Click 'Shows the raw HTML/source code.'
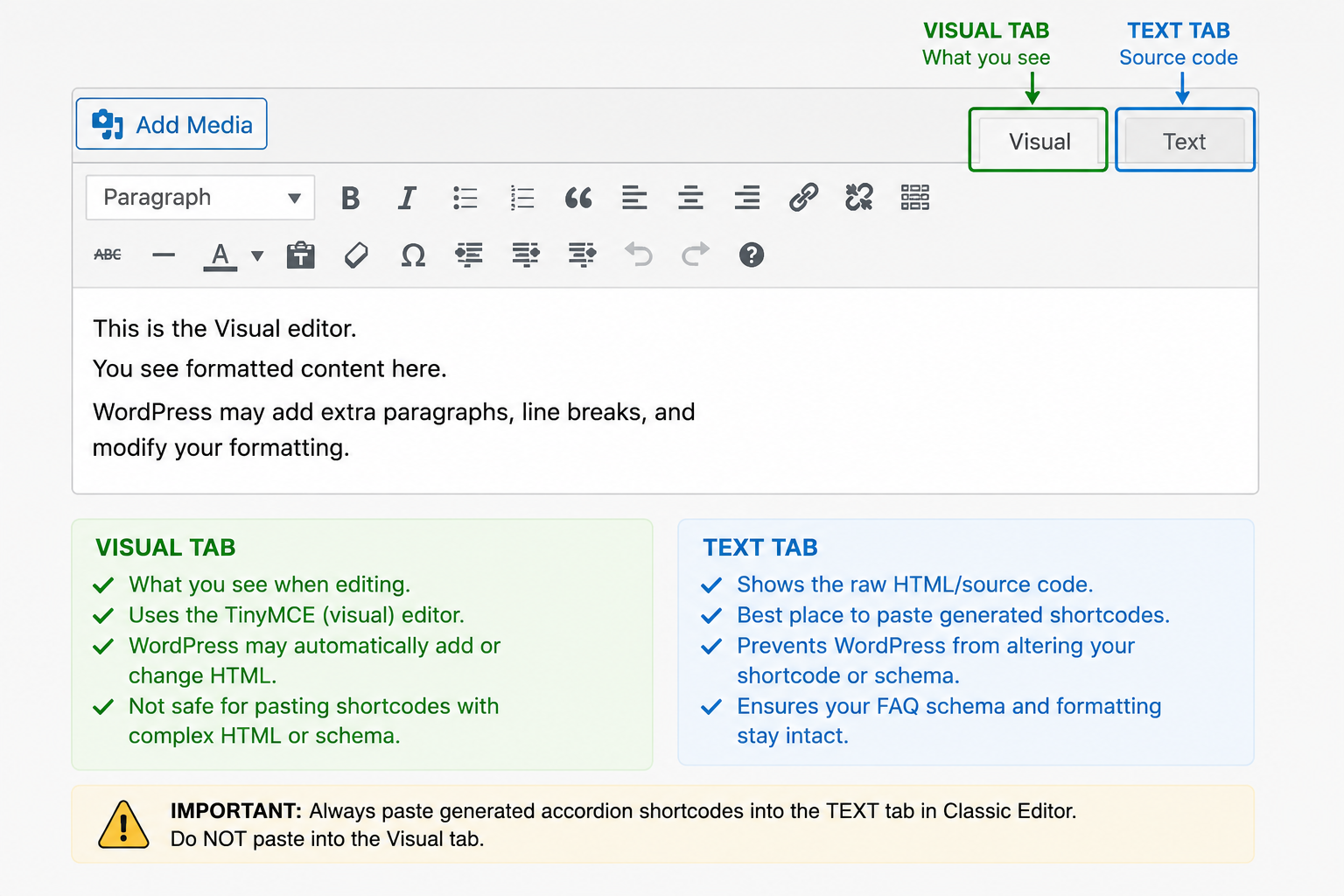Viewport: 1344px width, 896px height. (x=915, y=584)
